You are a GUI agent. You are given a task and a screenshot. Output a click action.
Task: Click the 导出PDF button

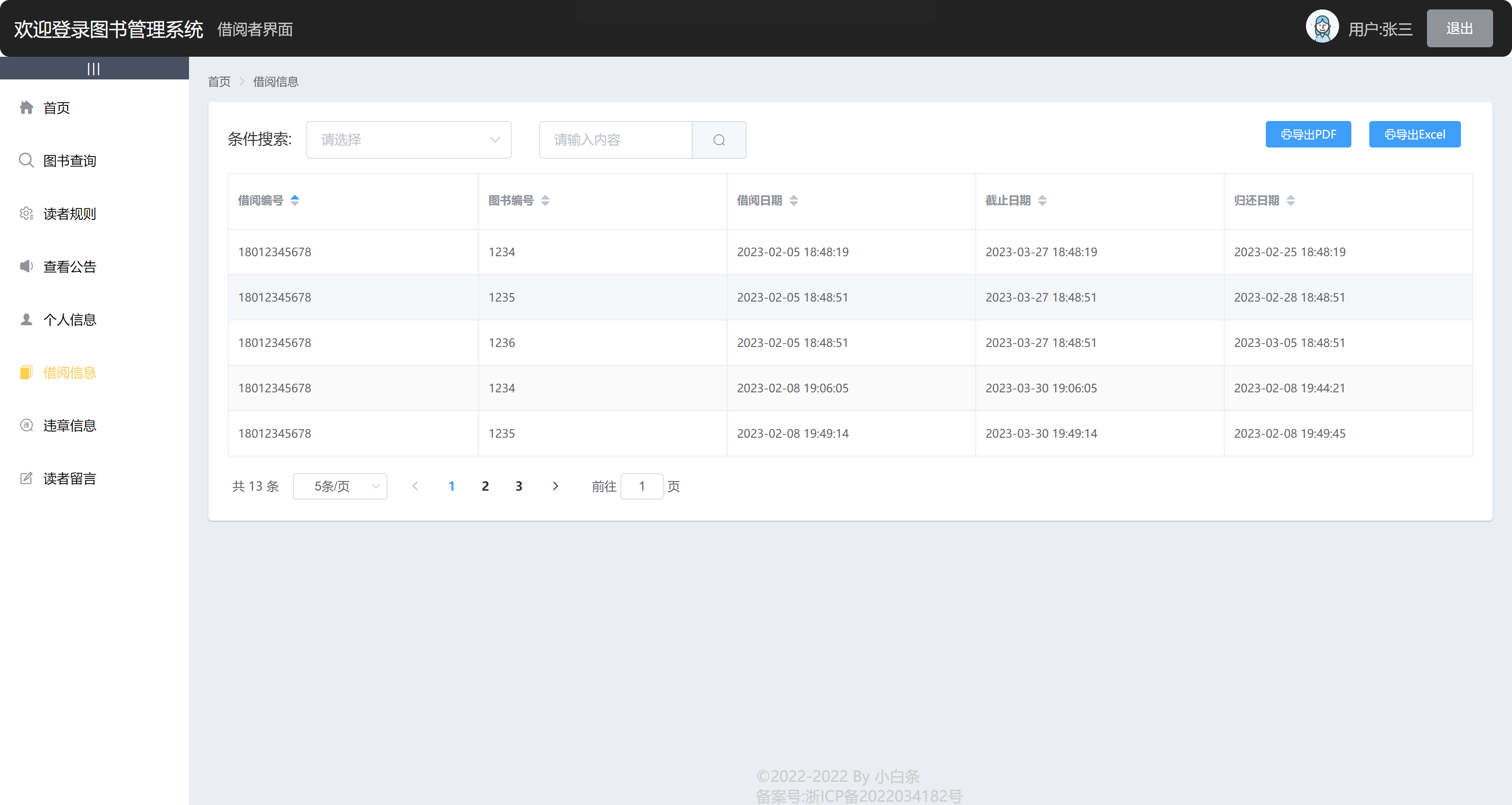1308,134
